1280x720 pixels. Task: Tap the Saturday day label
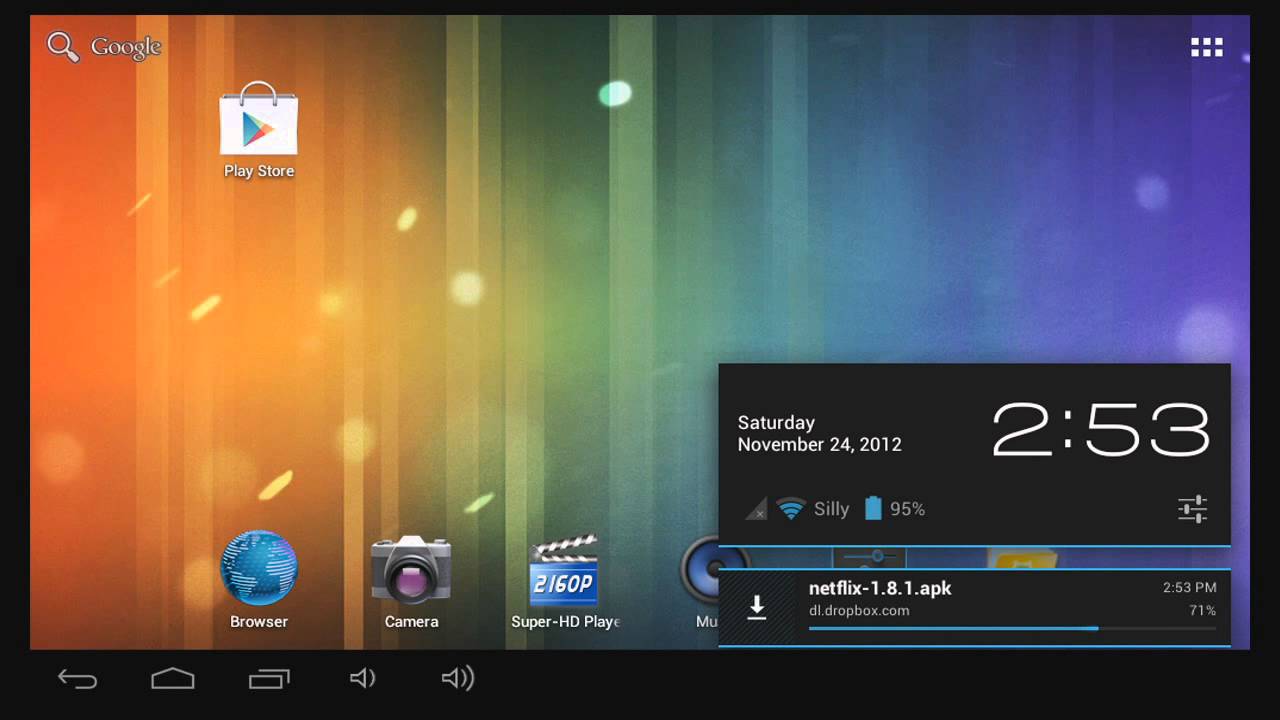[x=776, y=422]
